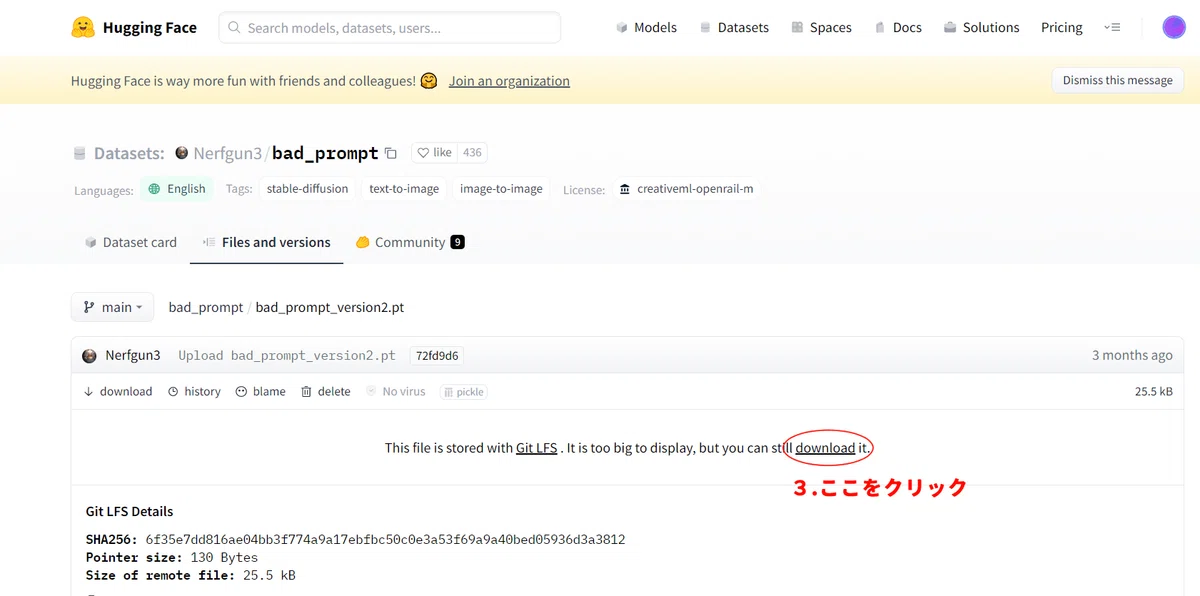Select the stable-diffusion tag
1200x596 pixels.
307,188
